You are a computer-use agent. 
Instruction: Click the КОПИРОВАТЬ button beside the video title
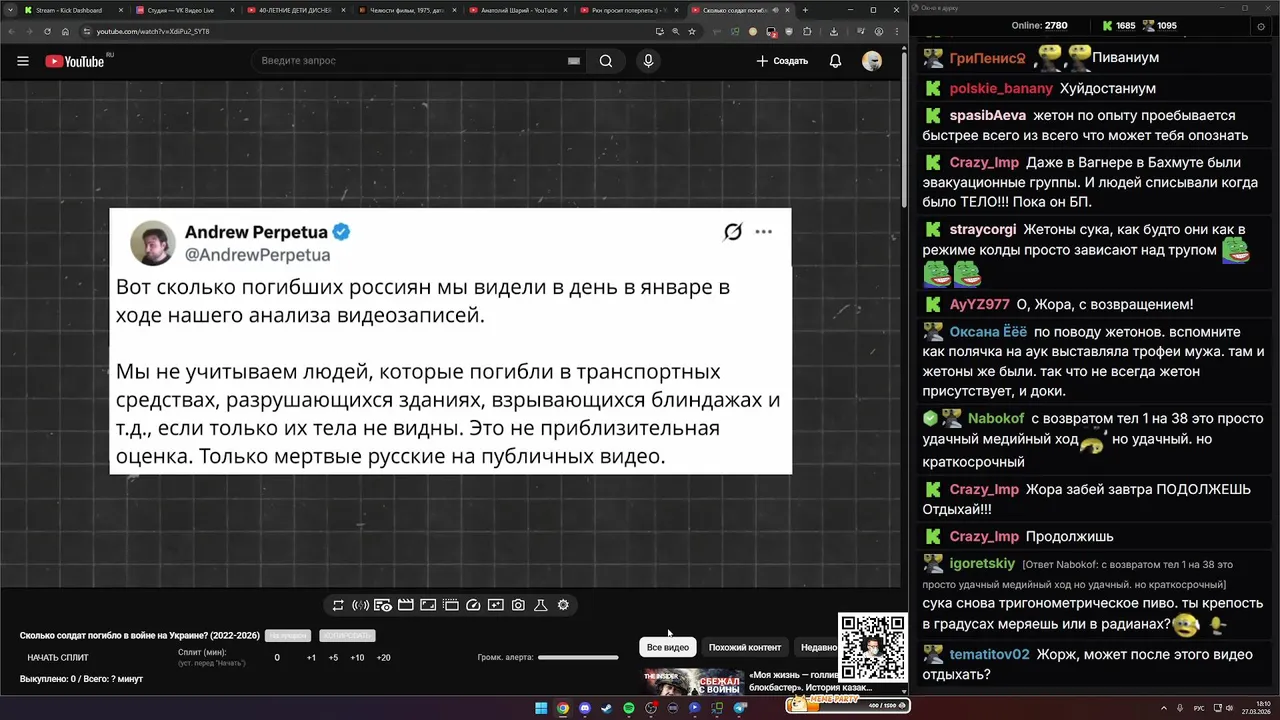[x=347, y=636]
